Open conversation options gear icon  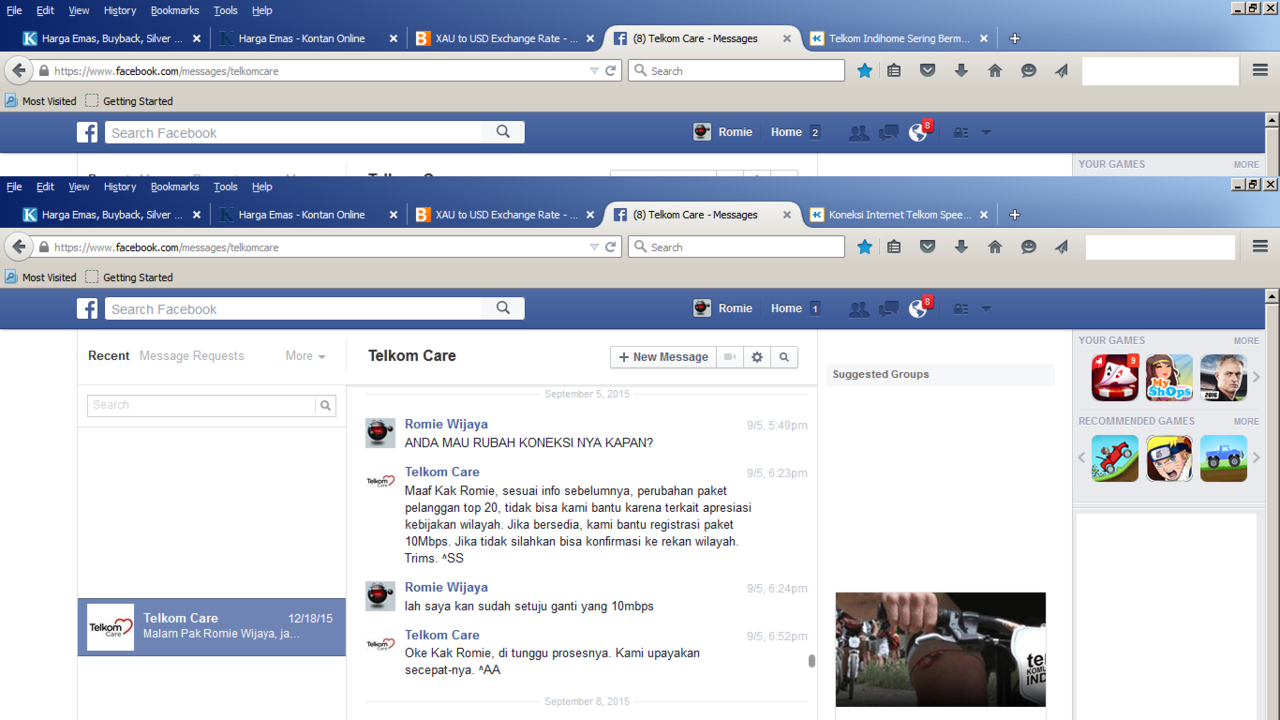pos(757,357)
